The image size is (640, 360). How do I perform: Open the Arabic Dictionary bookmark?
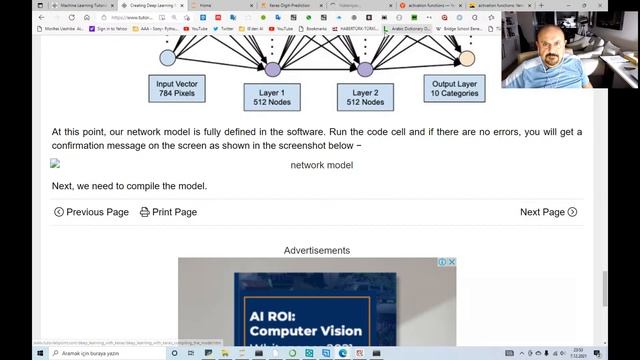point(407,29)
